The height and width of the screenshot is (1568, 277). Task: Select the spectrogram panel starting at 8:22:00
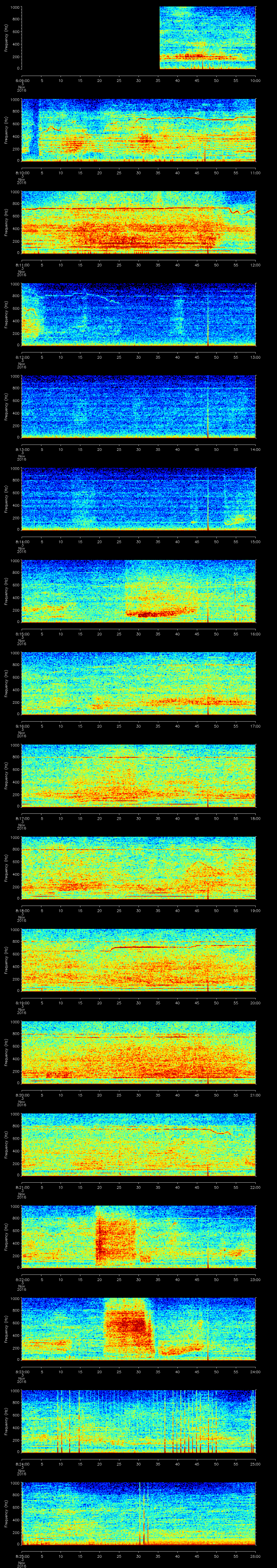point(139,1237)
